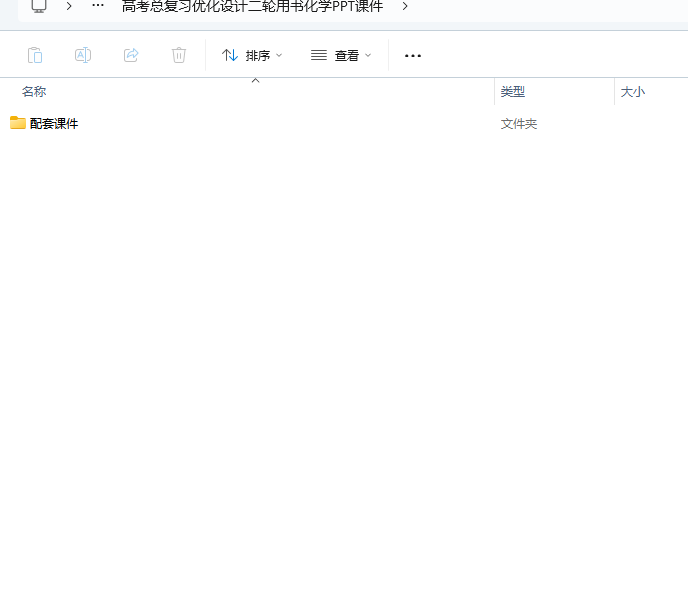The image size is (688, 599).
Task: Click the Rename icon in toolbar
Action: (x=83, y=55)
